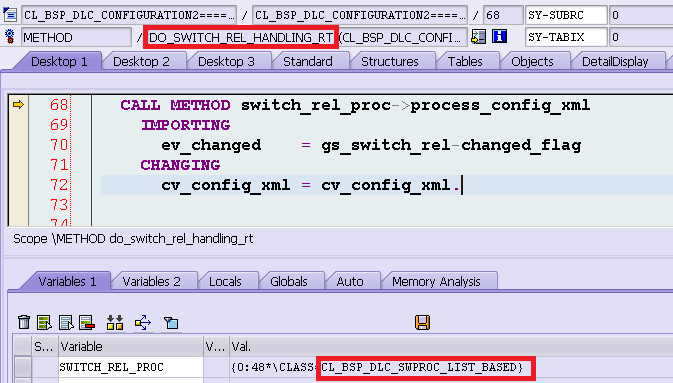673x383 pixels.
Task: Switch to the Desktop 2 tab
Action: coord(141,61)
